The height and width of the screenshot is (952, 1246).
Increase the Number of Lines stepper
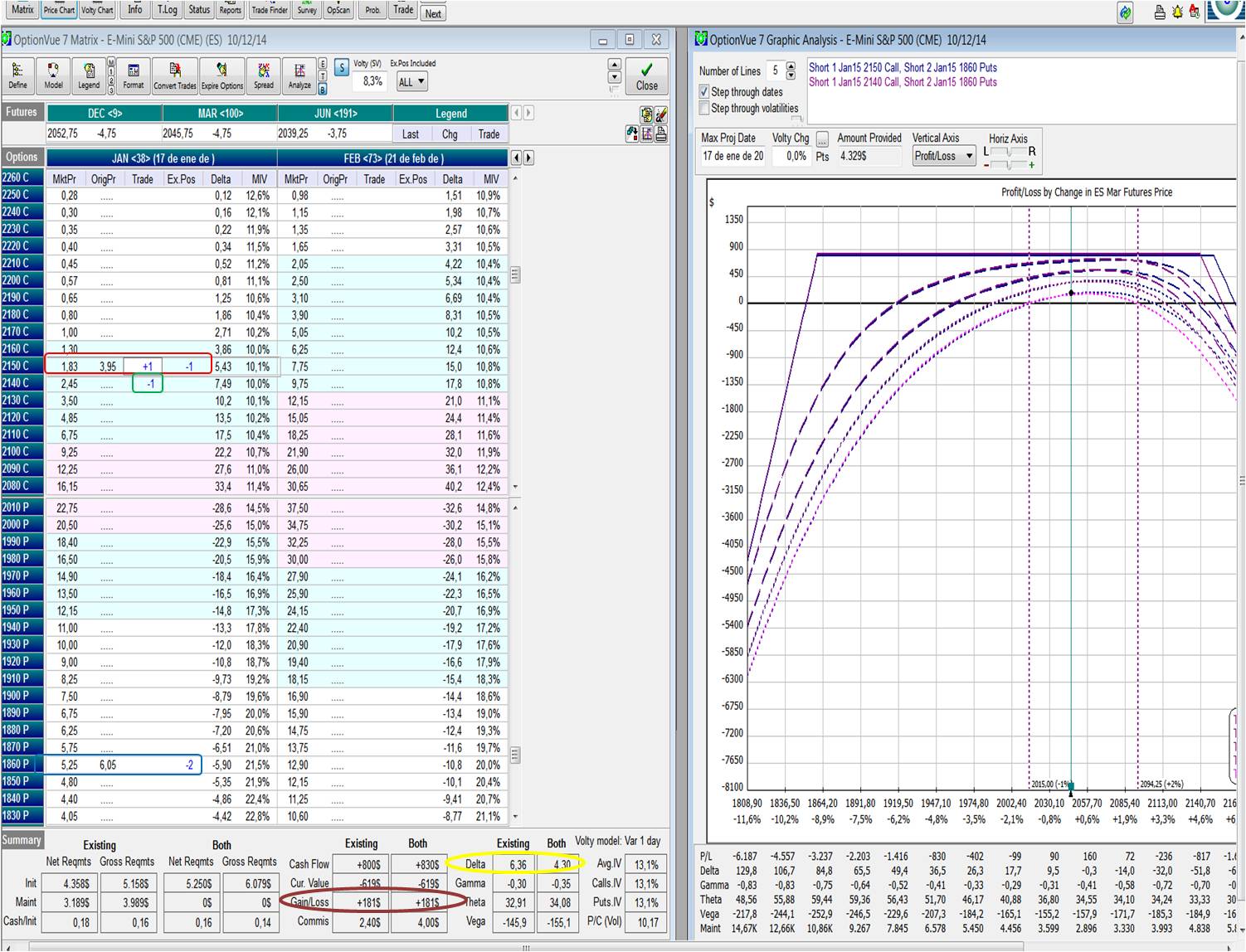[791, 66]
